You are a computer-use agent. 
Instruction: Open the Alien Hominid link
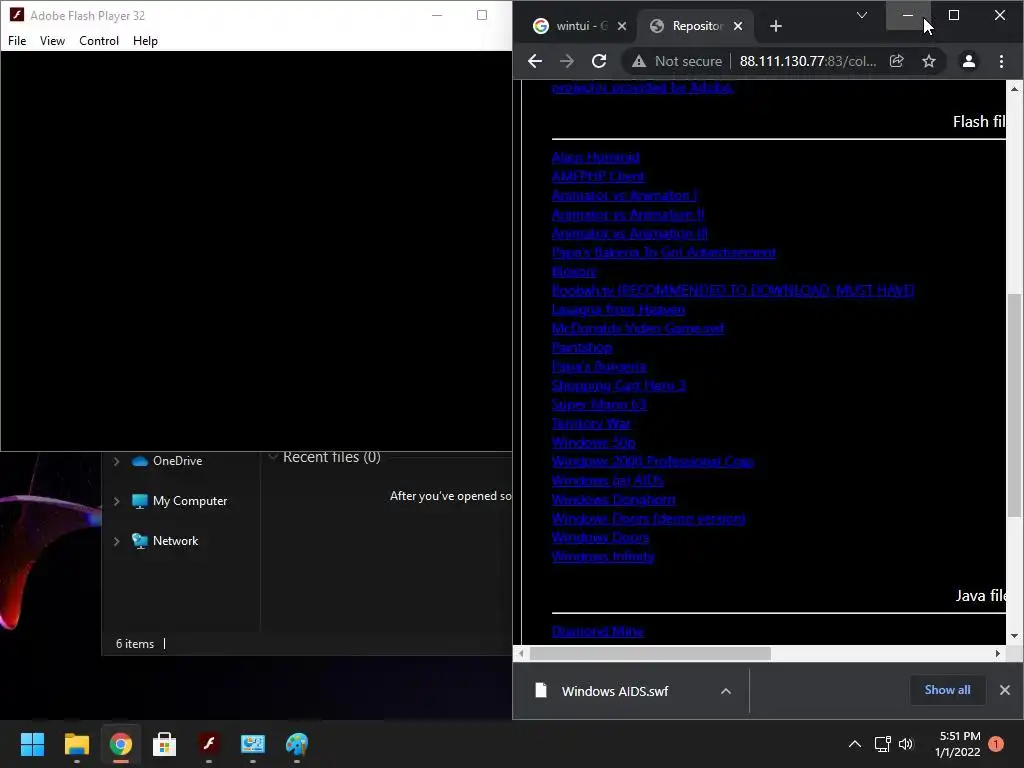point(595,157)
